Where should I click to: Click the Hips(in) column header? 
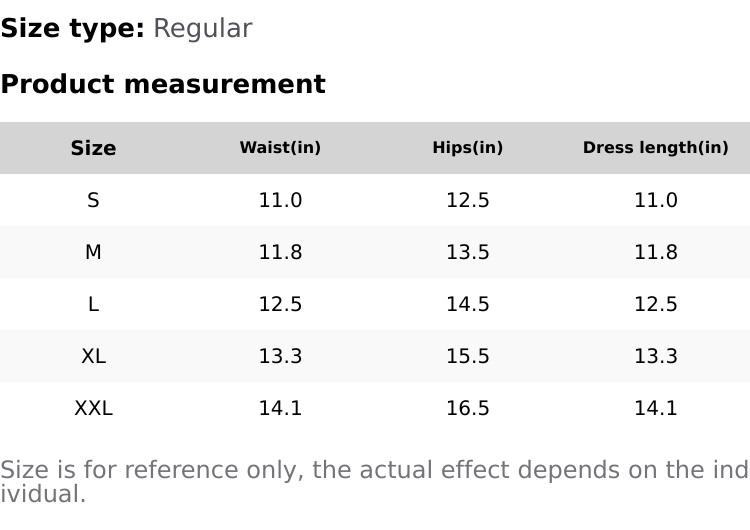[x=467, y=148]
